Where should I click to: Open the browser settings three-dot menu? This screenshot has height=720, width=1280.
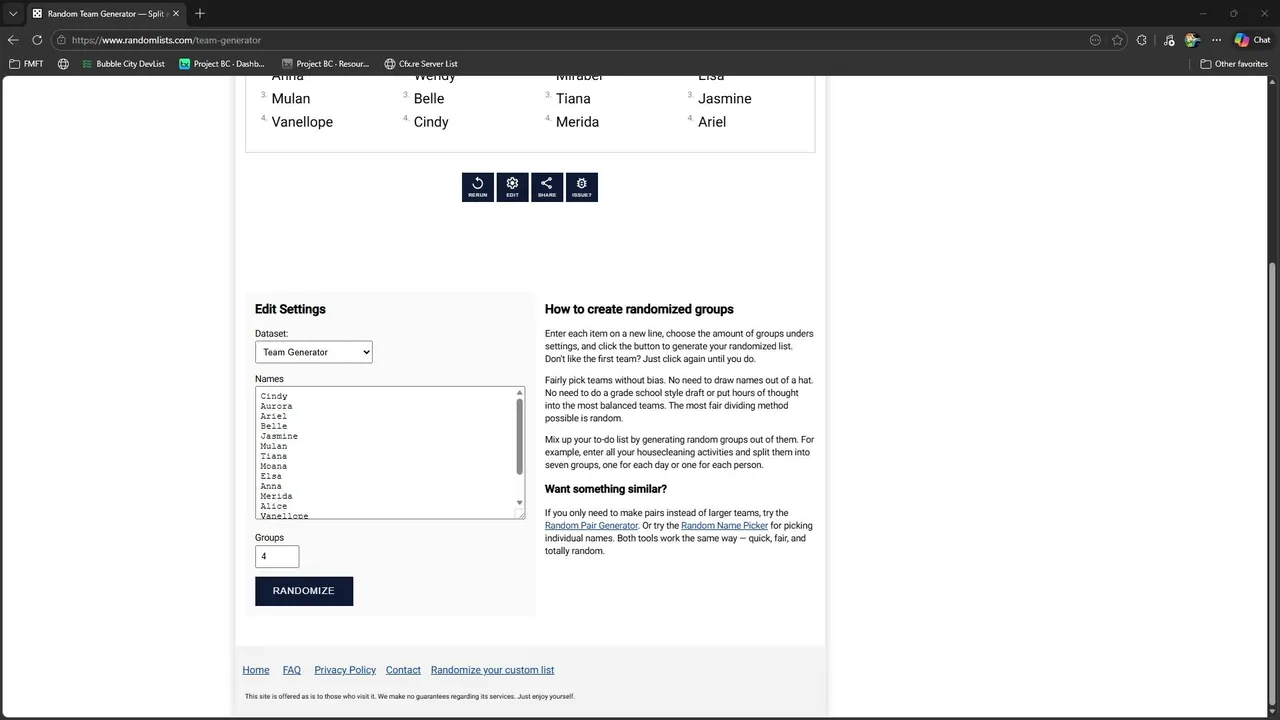click(x=1216, y=40)
